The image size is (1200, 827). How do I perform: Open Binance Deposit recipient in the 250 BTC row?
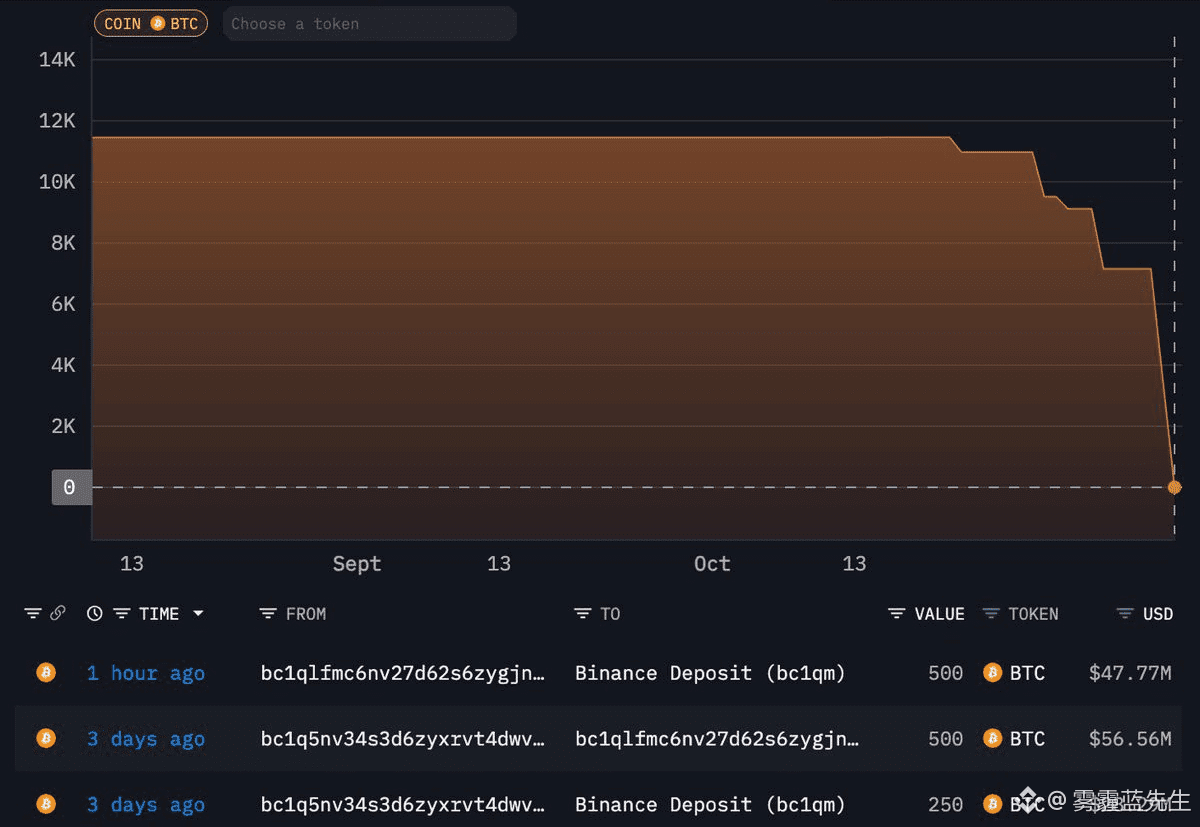coord(710,804)
